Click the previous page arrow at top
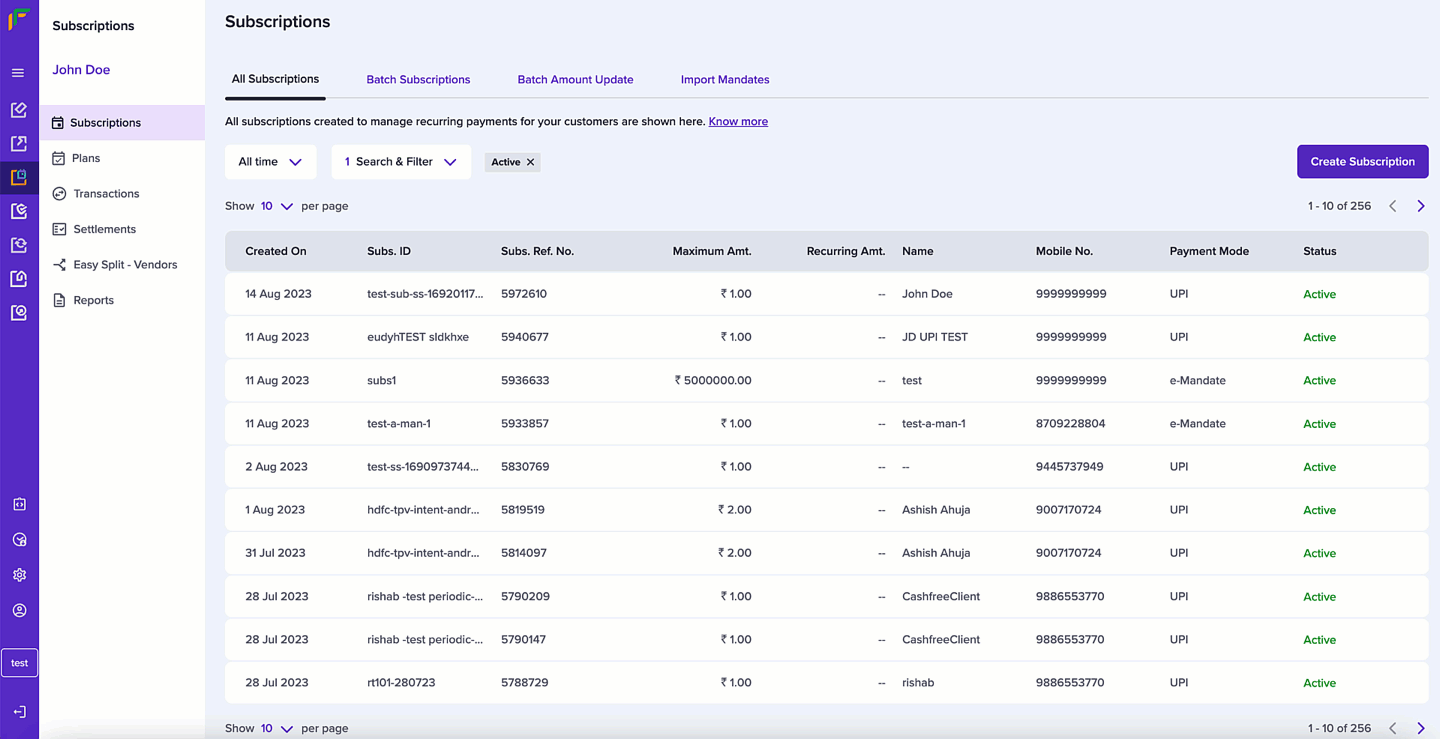The height and width of the screenshot is (739, 1440). pyautogui.click(x=1392, y=206)
